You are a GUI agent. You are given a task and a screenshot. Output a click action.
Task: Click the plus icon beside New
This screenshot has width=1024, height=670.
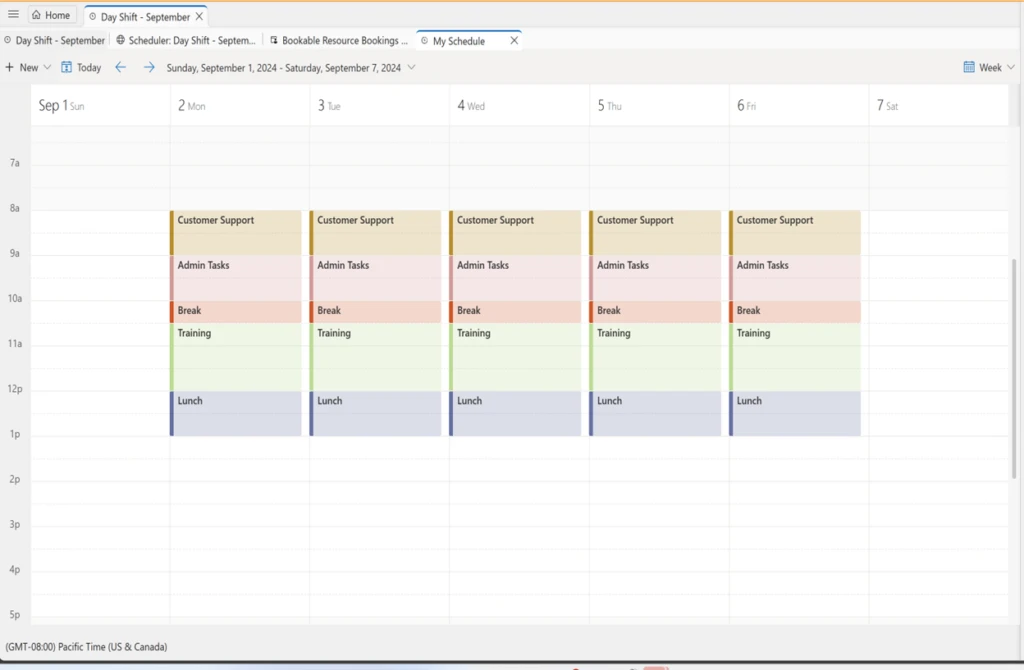click(x=9, y=67)
